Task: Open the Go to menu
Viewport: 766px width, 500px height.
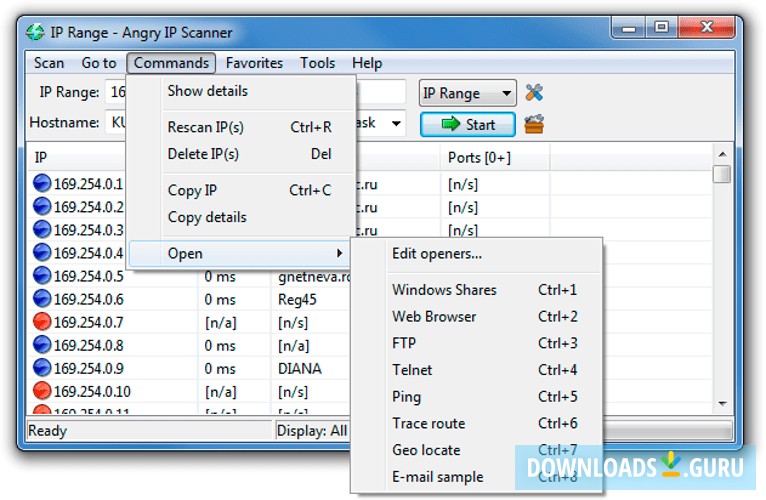Action: tap(99, 63)
